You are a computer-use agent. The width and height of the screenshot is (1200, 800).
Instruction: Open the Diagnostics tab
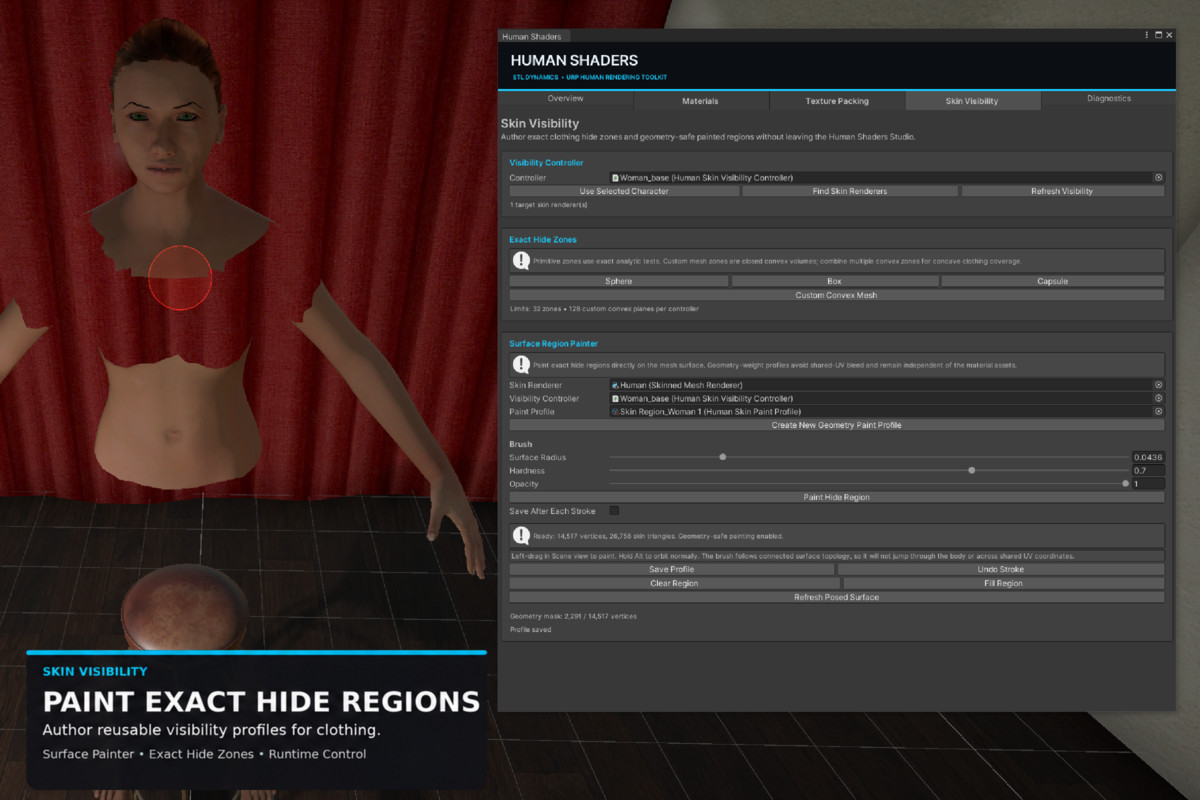coord(1109,99)
